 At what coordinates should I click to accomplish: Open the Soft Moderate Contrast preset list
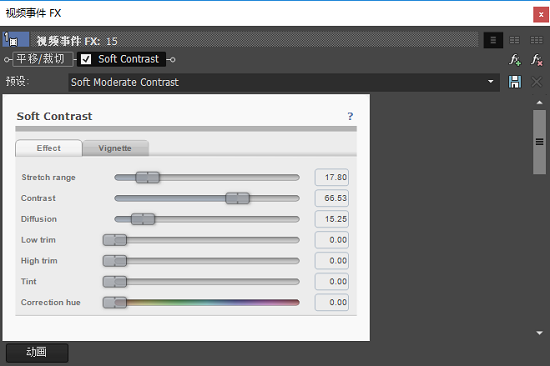pos(284,82)
